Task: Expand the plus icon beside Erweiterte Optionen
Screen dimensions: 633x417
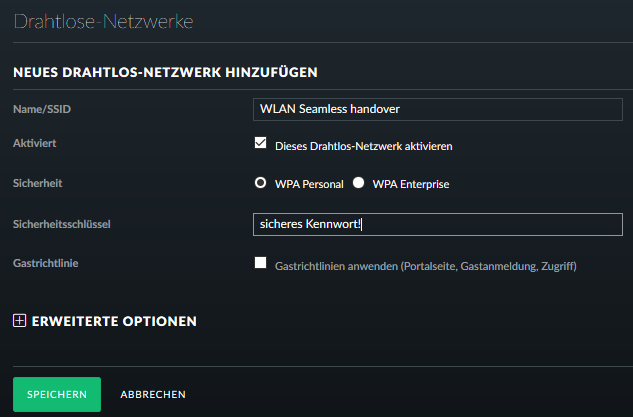Action: pos(19,321)
